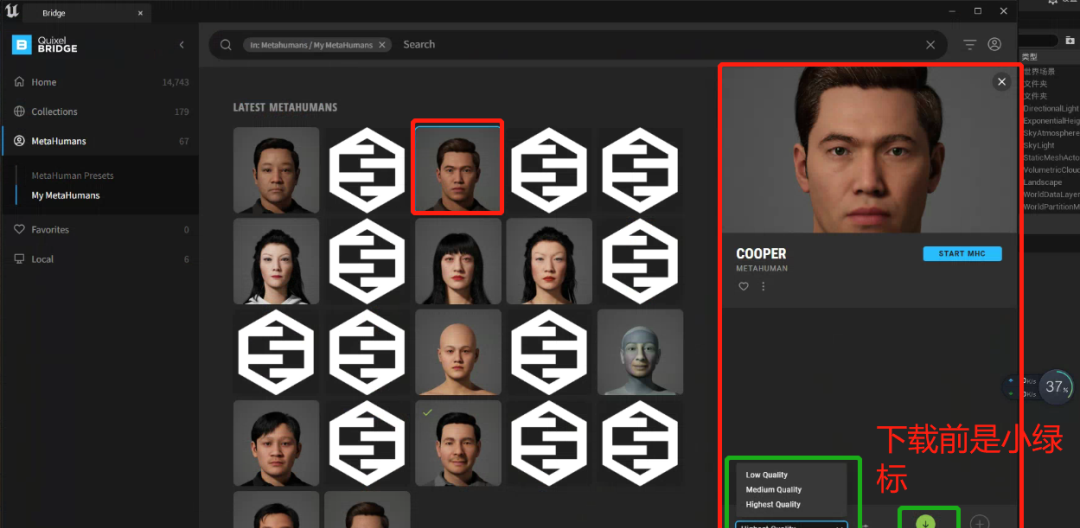This screenshot has height=528, width=1080.
Task: Click the COOPER name heading
Action: click(x=761, y=254)
